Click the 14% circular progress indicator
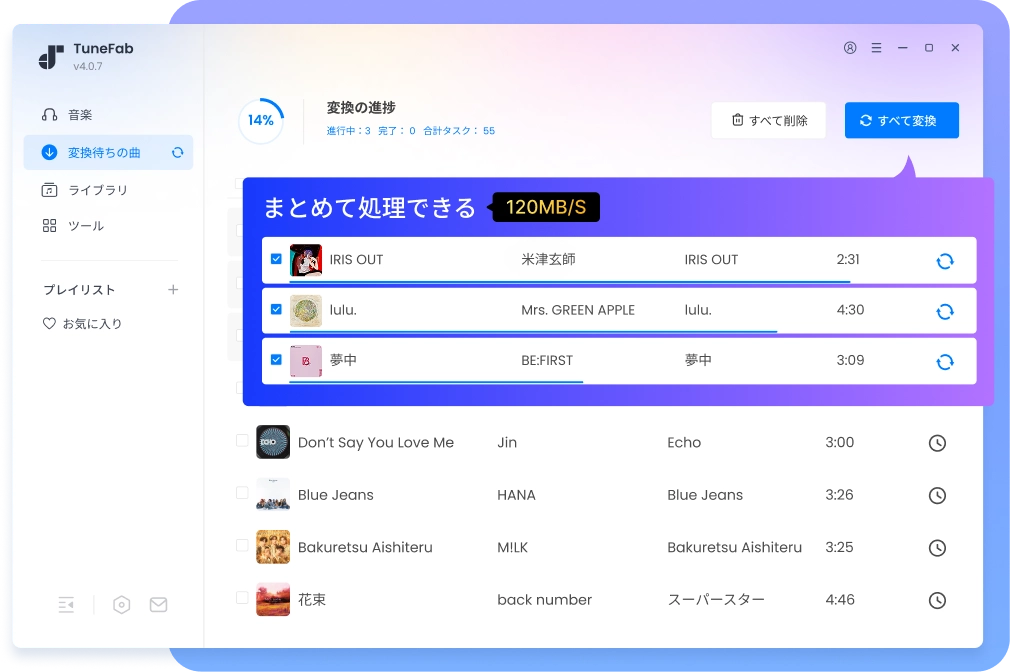Viewport: 1010px width, 672px height. pyautogui.click(x=261, y=120)
